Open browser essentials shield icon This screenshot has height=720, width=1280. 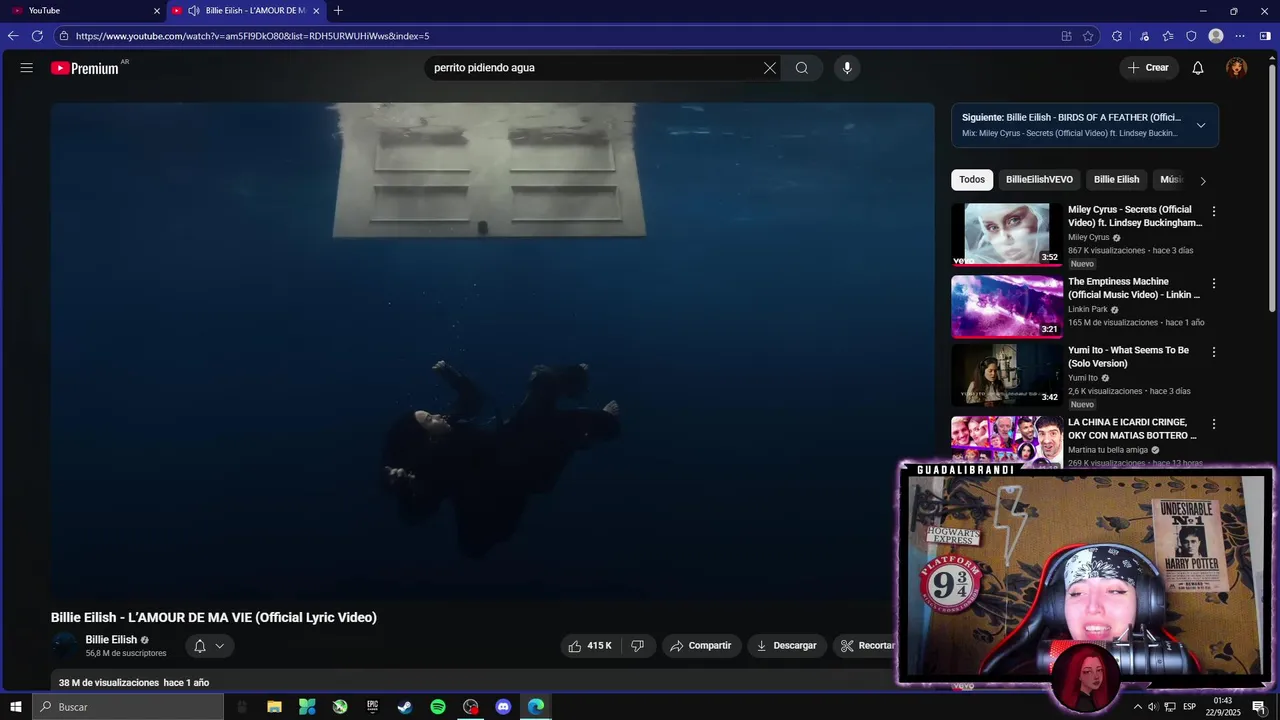[x=1191, y=36]
